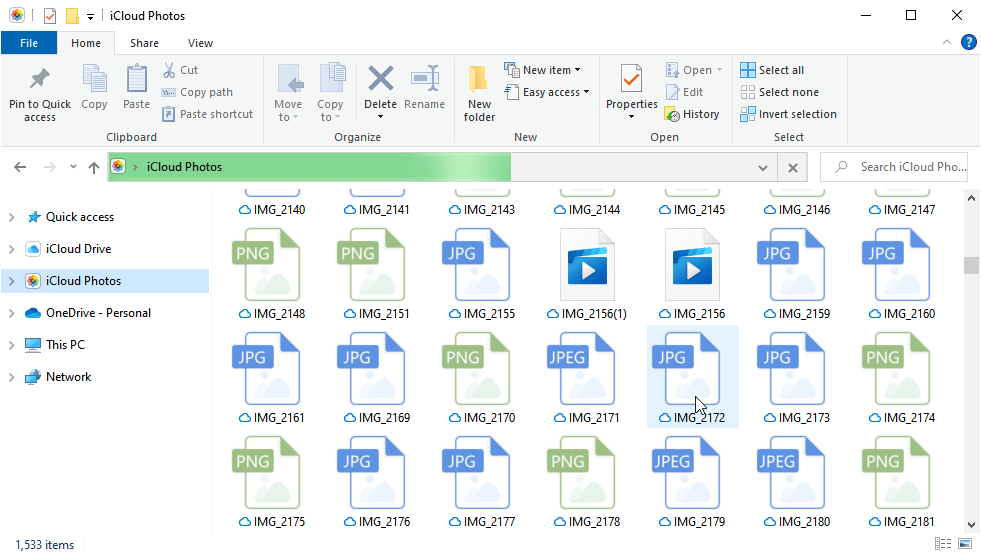Click the Pin to Quick access icon
Viewport: 981px width, 557px height.
tap(40, 80)
